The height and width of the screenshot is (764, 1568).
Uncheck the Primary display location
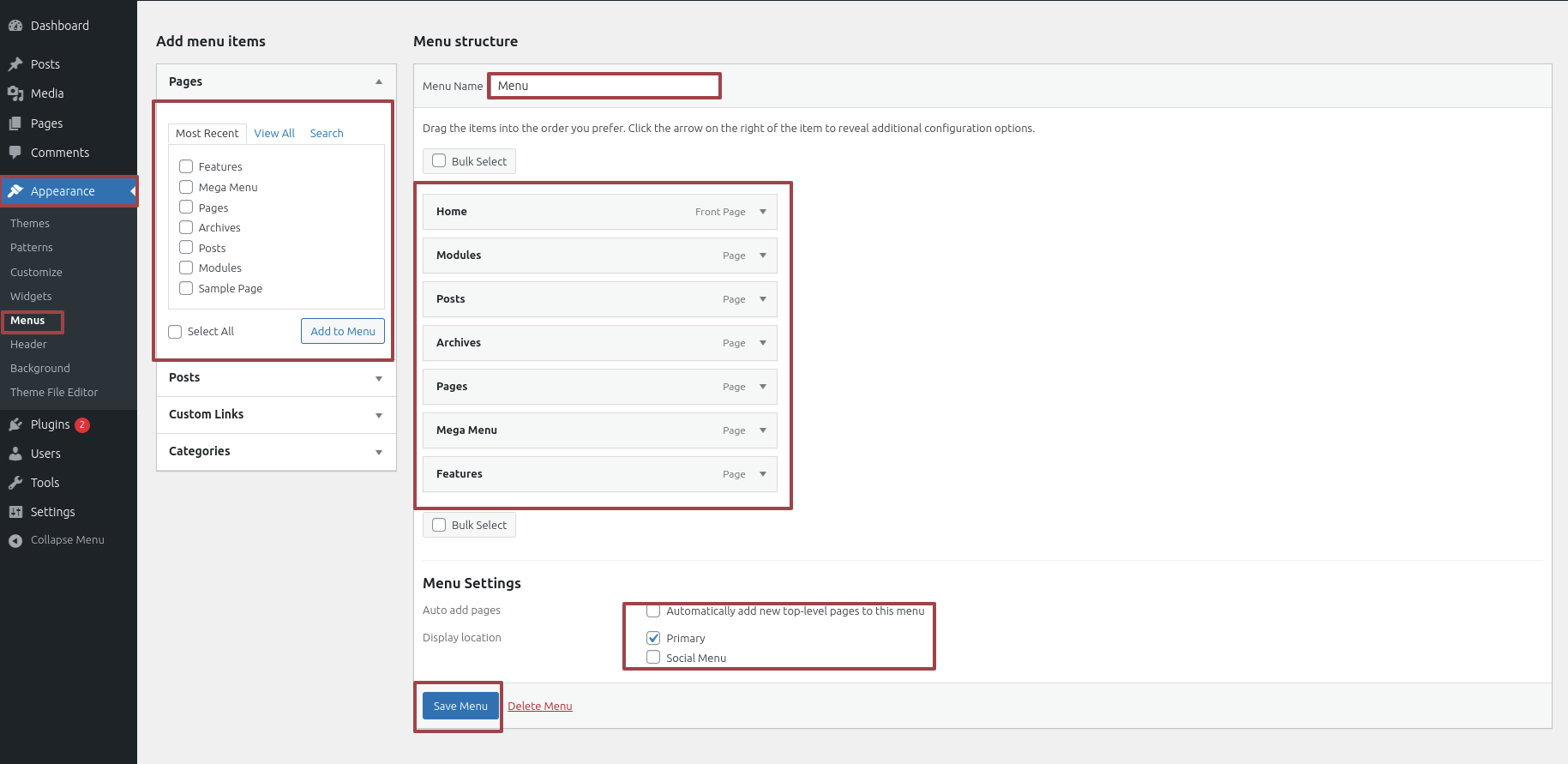[653, 638]
